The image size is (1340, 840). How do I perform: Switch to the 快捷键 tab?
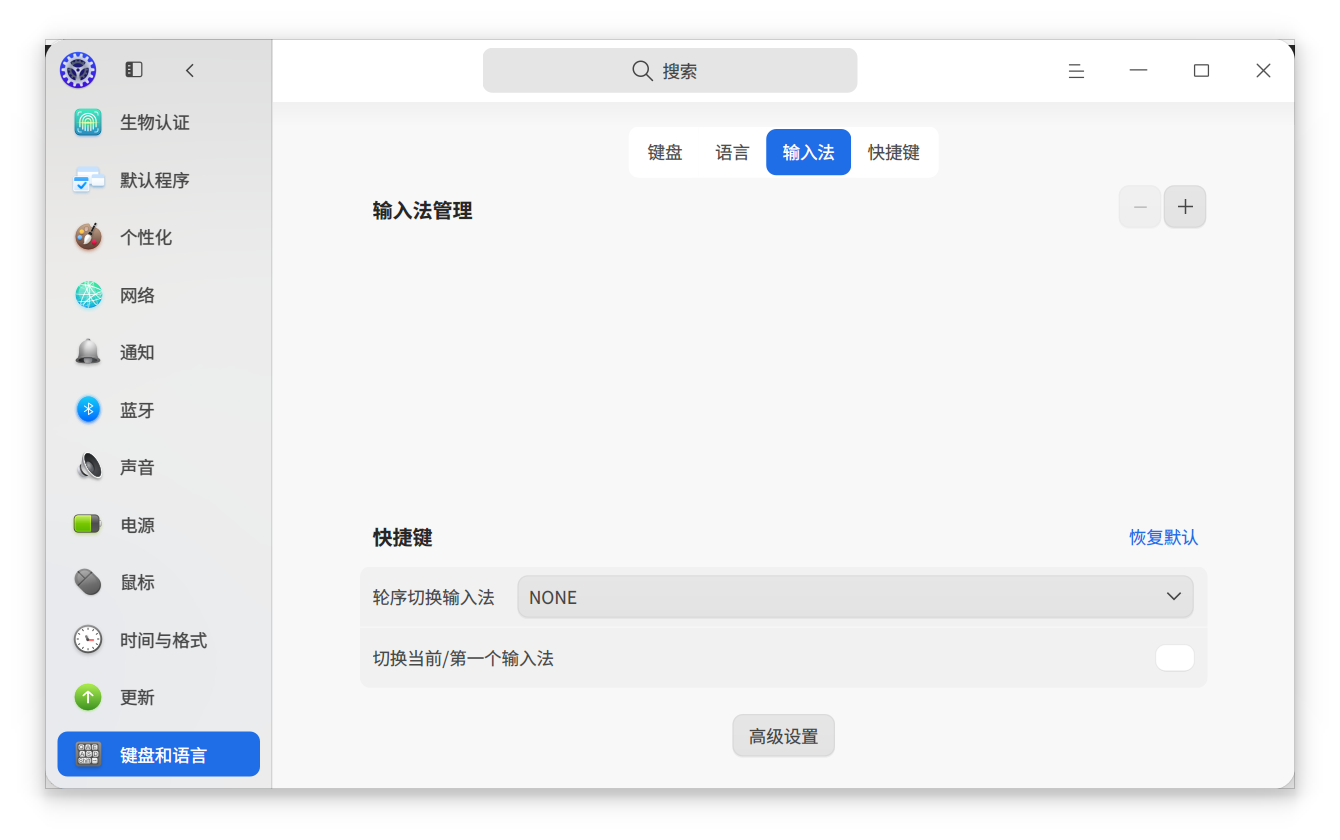point(894,153)
